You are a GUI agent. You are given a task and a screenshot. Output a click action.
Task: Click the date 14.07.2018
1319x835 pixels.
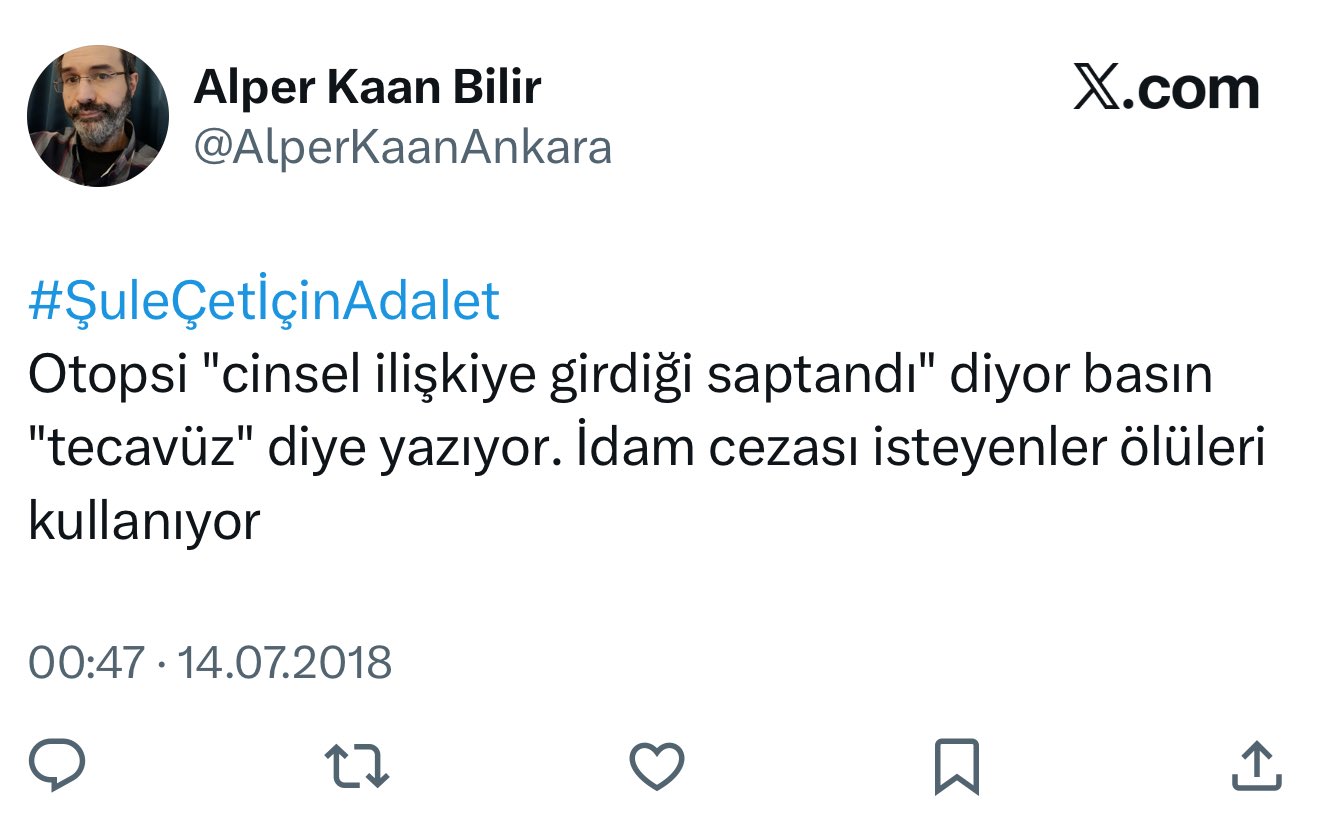click(x=284, y=663)
